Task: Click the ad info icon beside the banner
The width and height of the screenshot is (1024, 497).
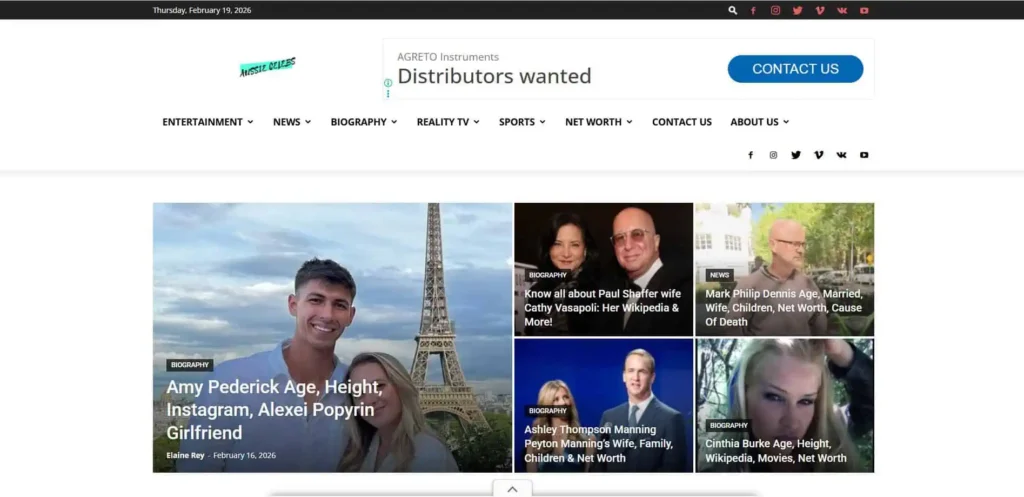Action: (x=388, y=83)
